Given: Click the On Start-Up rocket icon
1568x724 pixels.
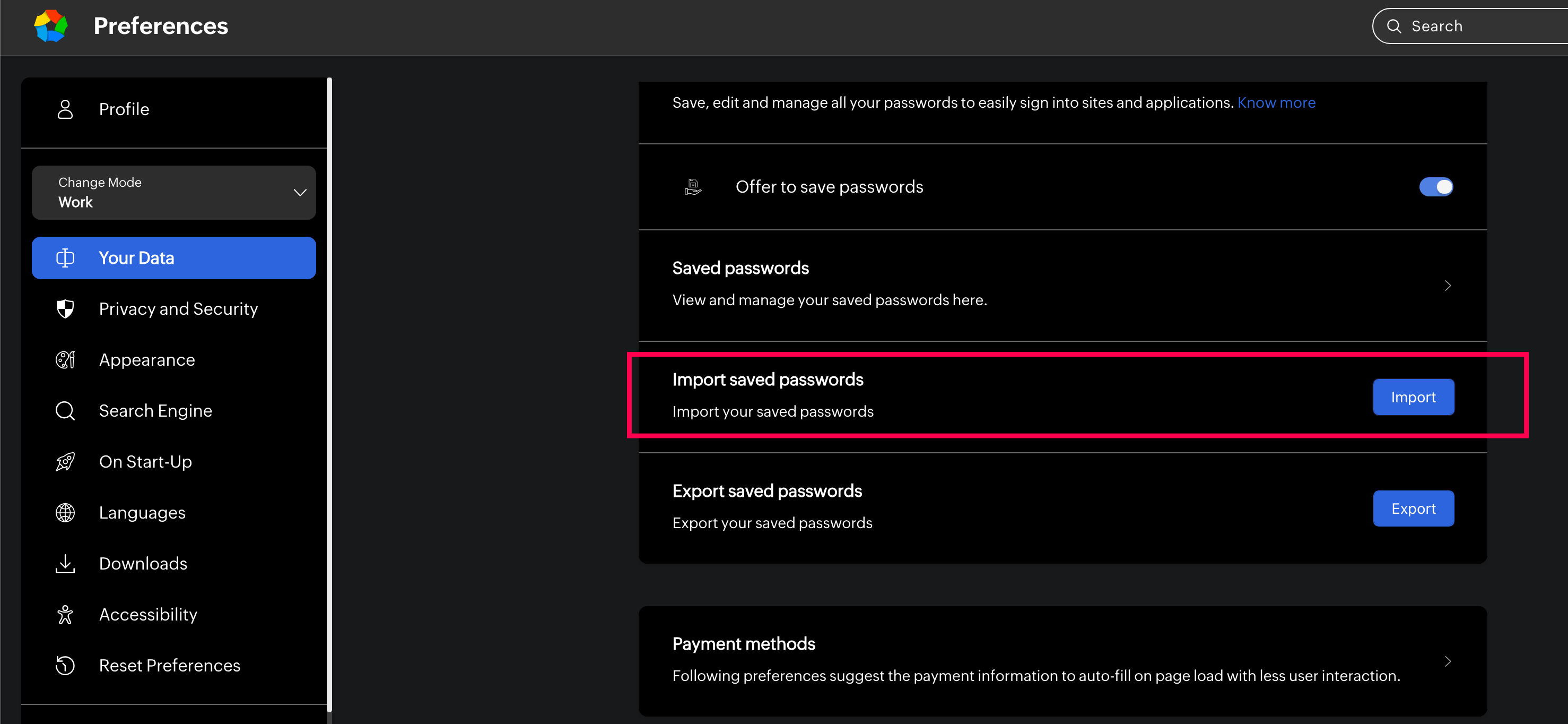Looking at the screenshot, I should tap(65, 462).
